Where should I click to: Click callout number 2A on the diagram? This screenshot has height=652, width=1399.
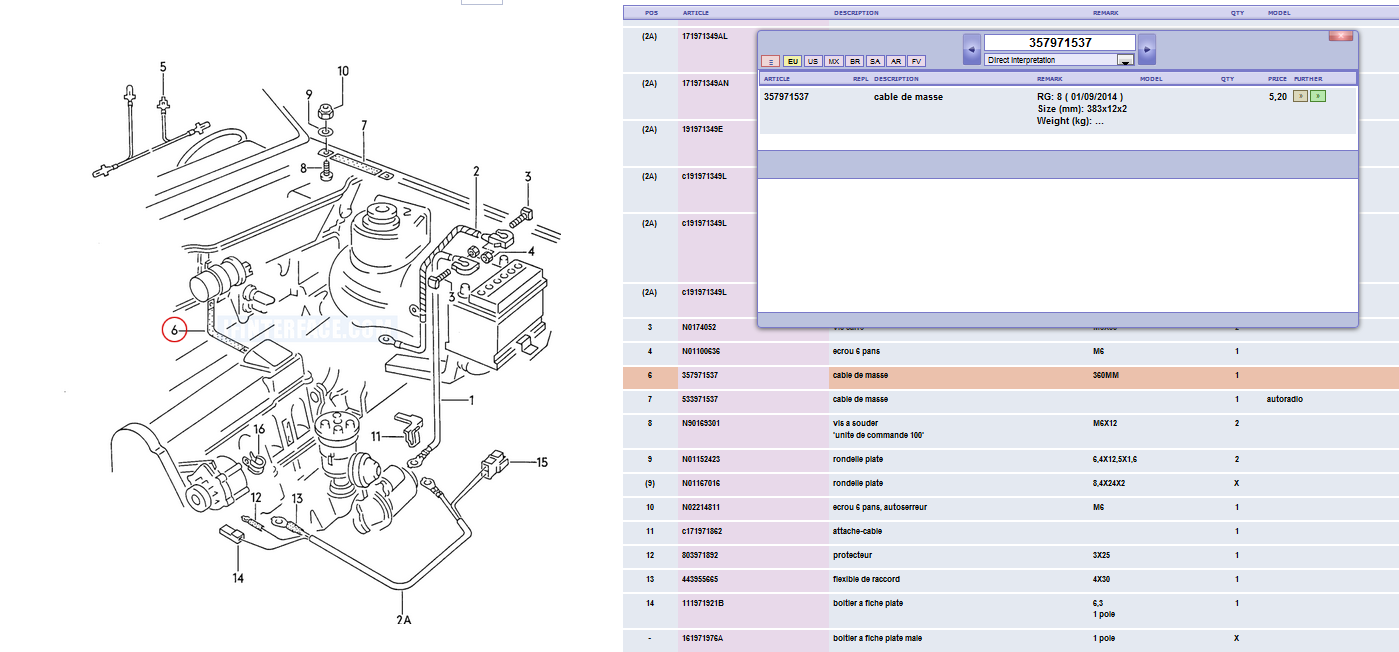pos(403,620)
